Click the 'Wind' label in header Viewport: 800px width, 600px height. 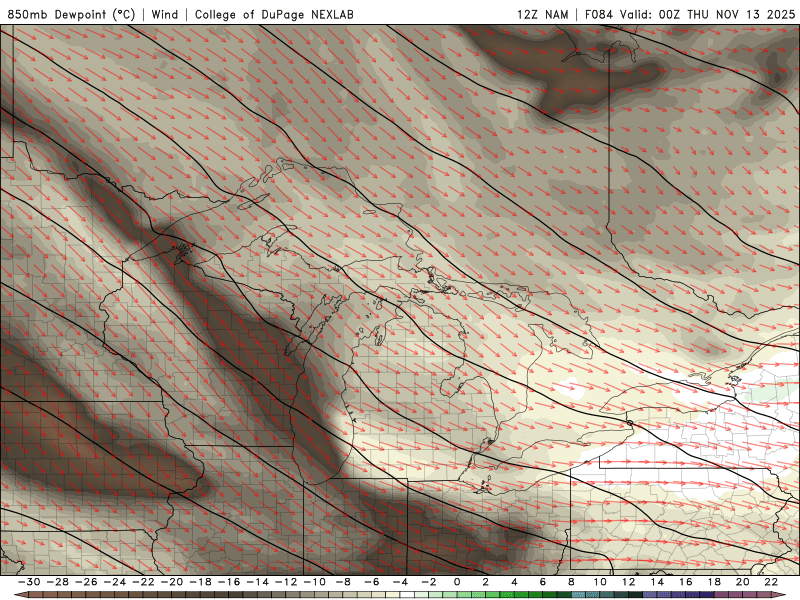pos(165,14)
